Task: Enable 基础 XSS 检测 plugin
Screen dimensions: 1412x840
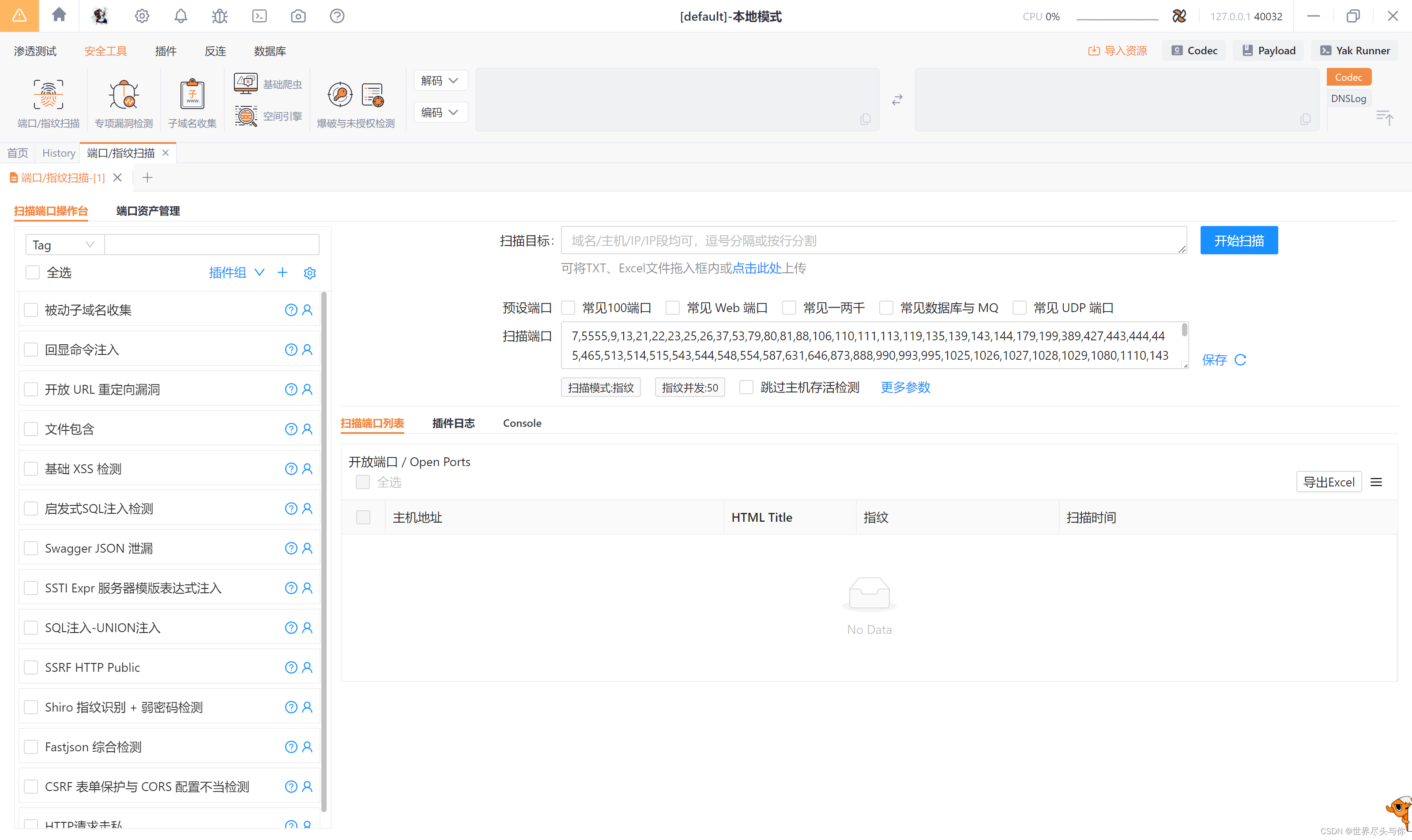Action: 31,469
